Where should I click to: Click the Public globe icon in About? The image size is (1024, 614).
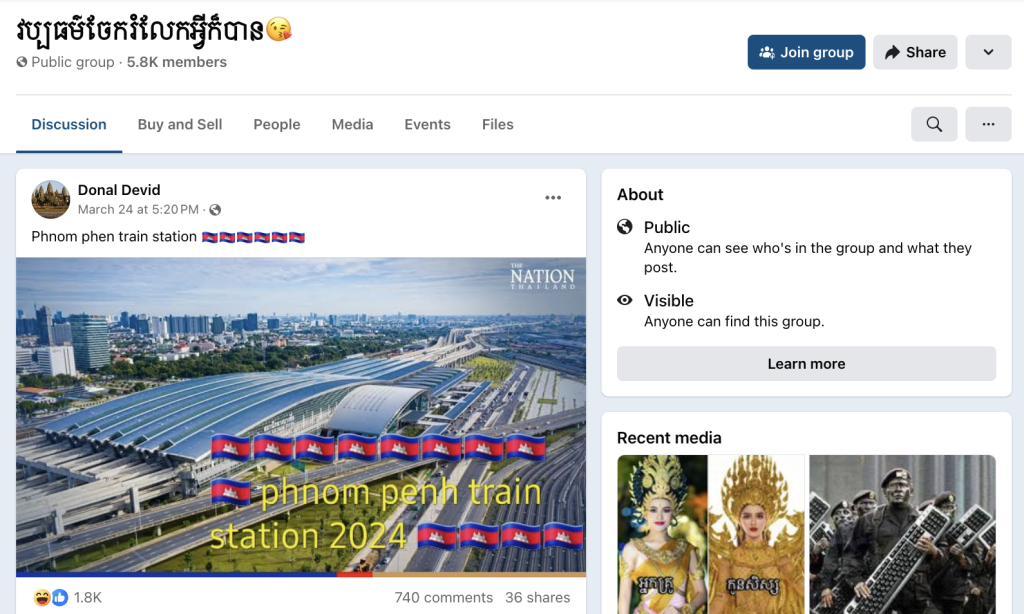pos(625,227)
